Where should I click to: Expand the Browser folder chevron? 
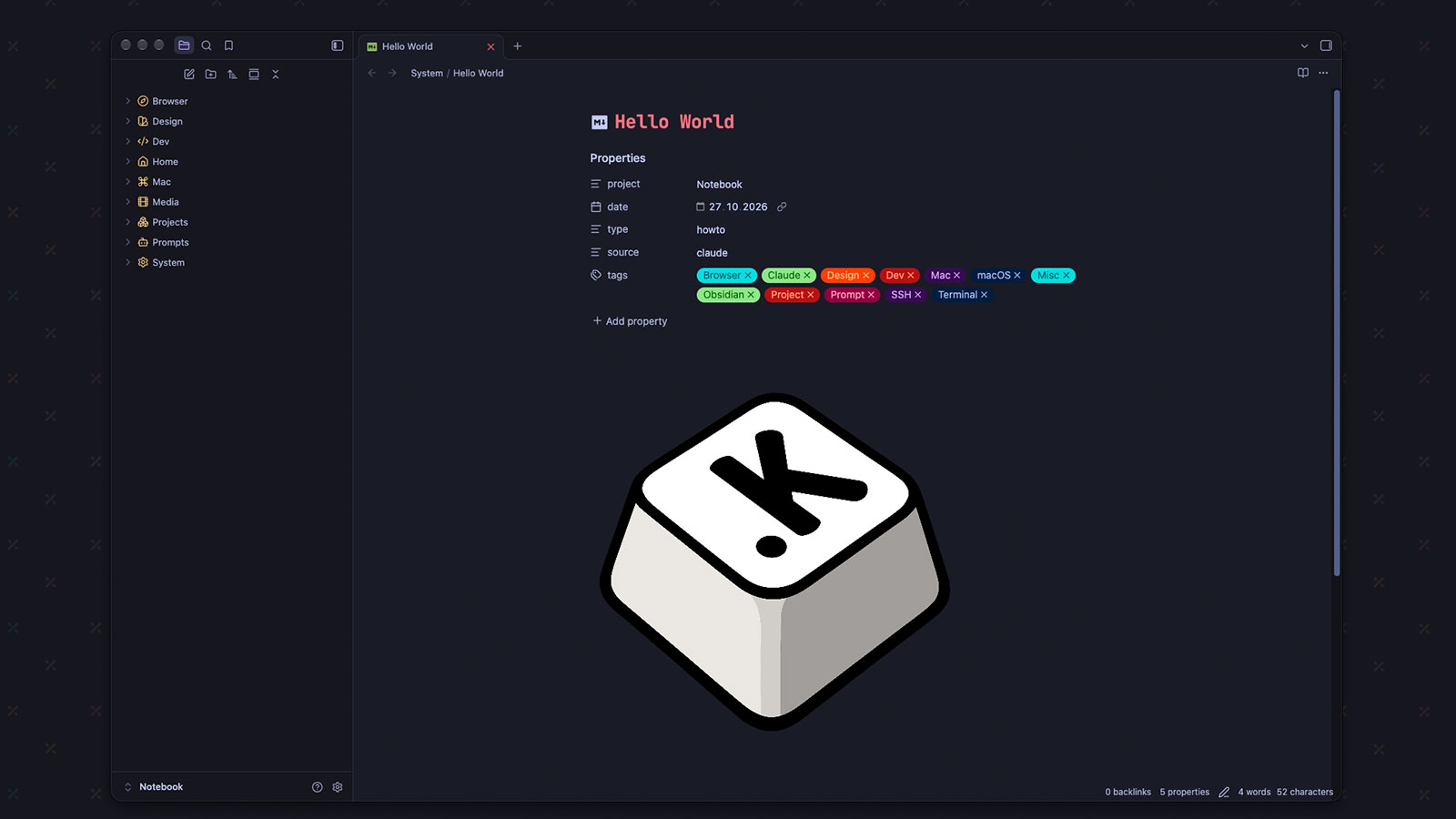click(x=127, y=101)
